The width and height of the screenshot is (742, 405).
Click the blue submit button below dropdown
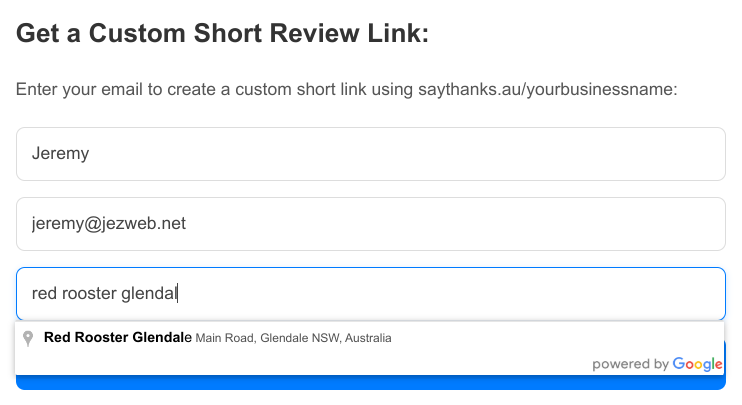370,383
